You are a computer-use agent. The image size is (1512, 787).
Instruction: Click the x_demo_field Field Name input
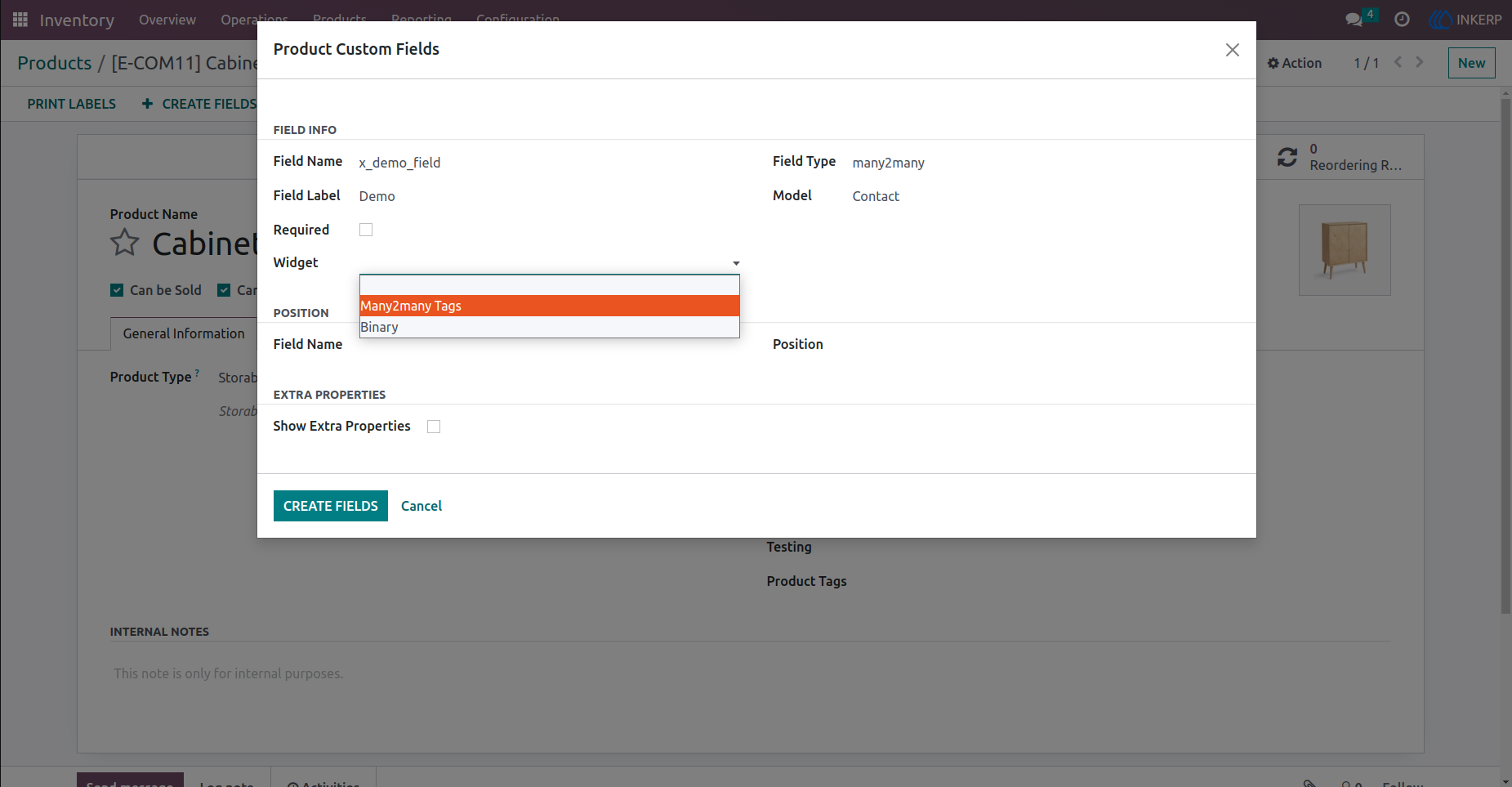550,163
